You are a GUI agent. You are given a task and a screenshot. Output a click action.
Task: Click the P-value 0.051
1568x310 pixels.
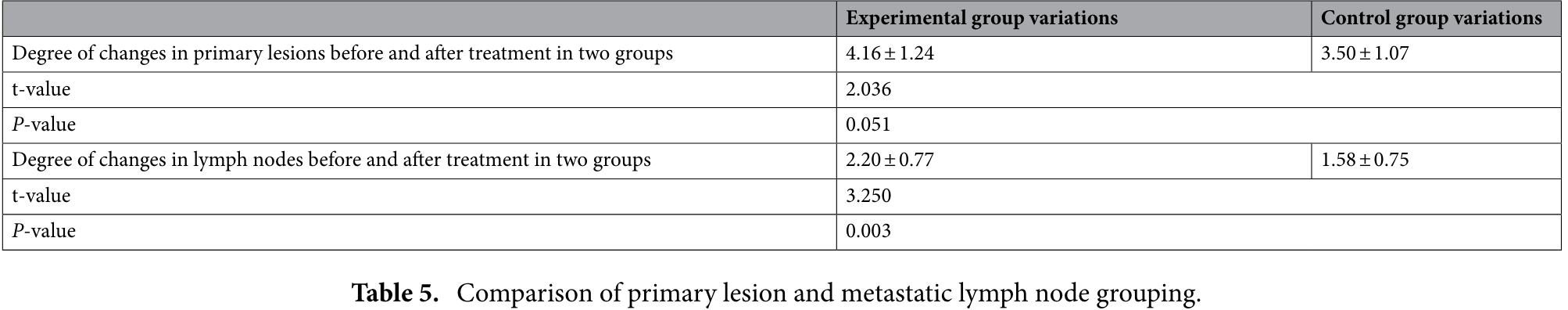point(868,124)
